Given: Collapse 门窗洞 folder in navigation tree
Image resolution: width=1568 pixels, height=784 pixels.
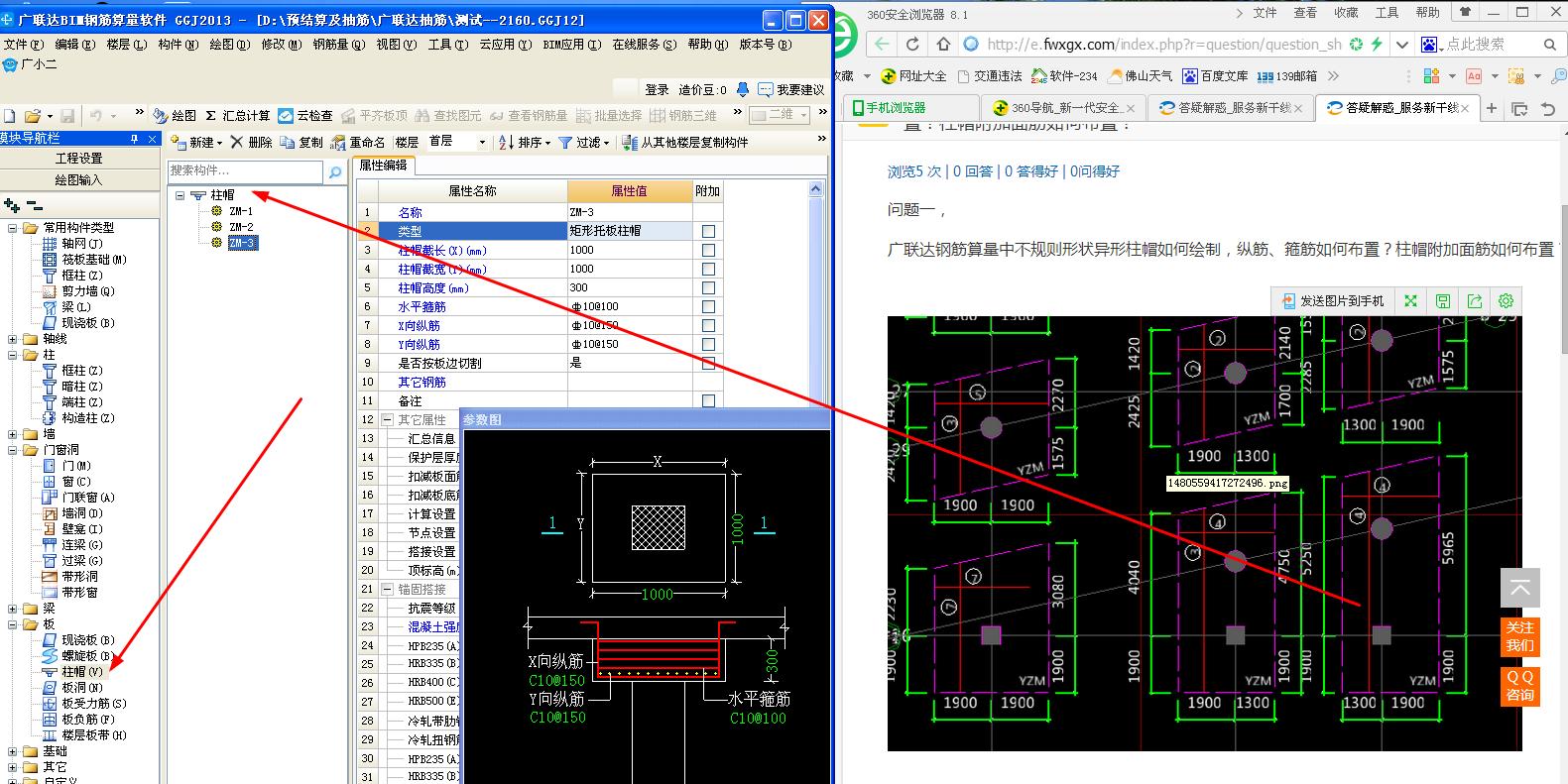Looking at the screenshot, I should (13, 450).
